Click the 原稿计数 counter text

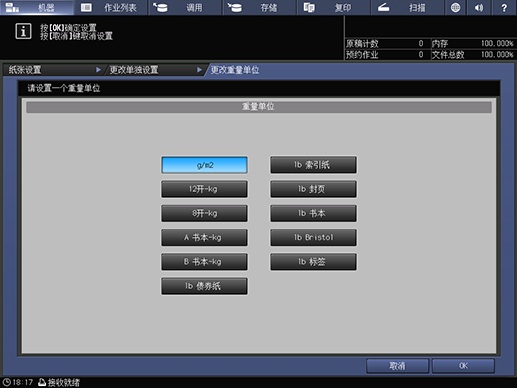[362, 44]
